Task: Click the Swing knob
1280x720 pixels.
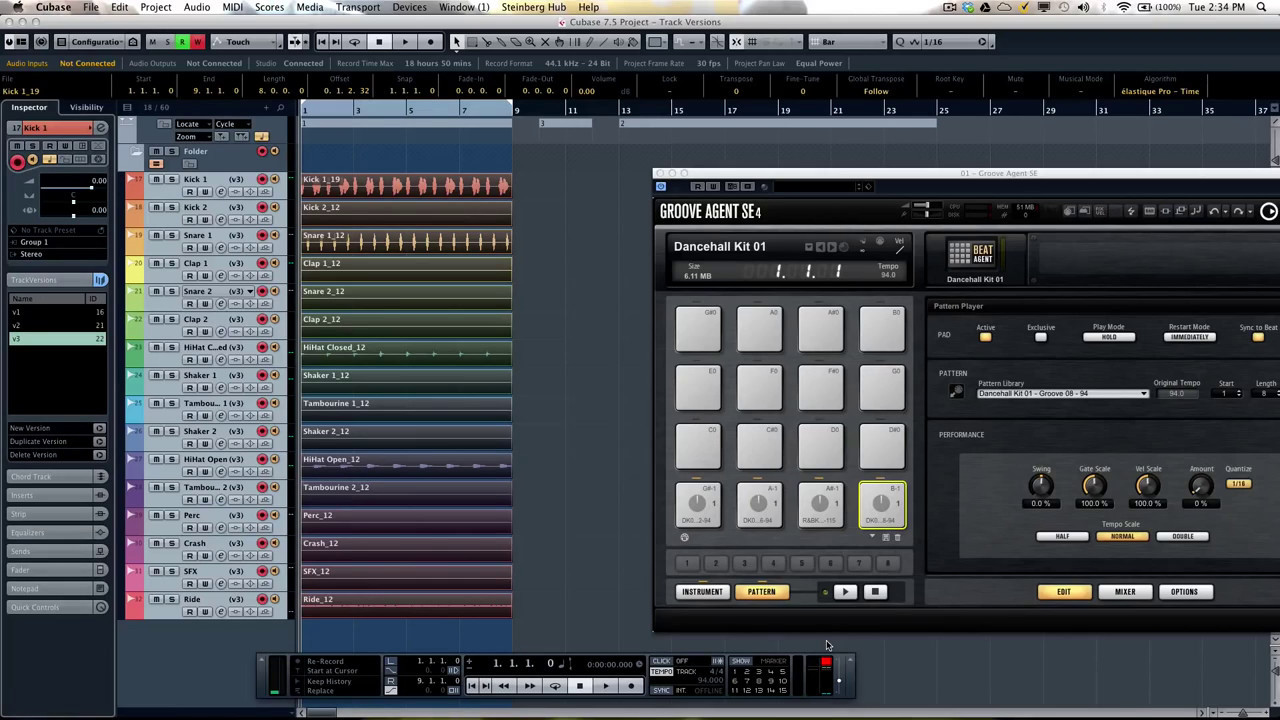Action: click(1040, 485)
